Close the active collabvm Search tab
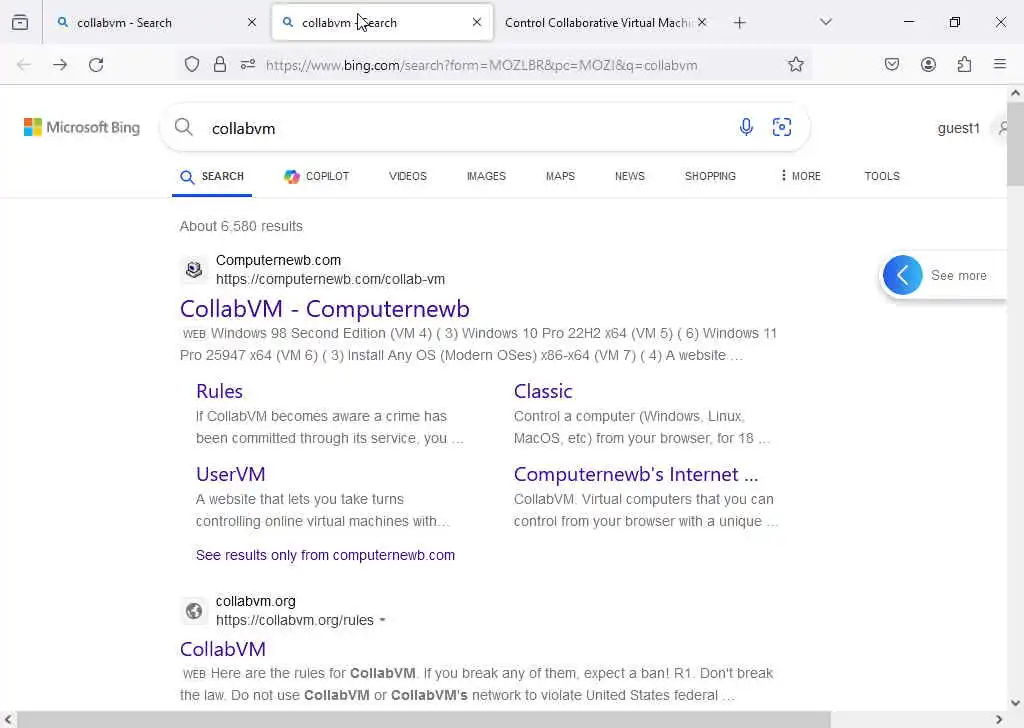This screenshot has width=1024, height=728. click(477, 22)
